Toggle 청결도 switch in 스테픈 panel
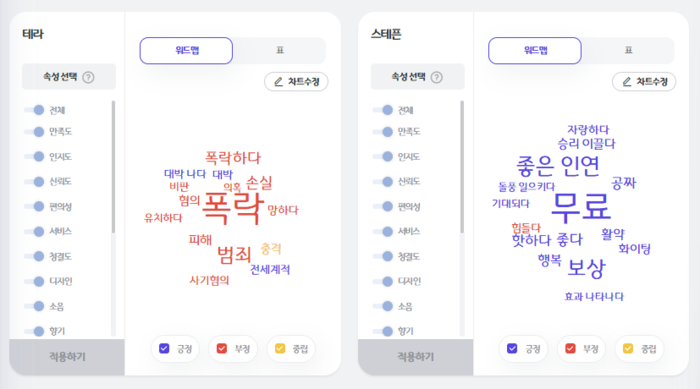Image resolution: width=700 pixels, height=389 pixels. 383,256
